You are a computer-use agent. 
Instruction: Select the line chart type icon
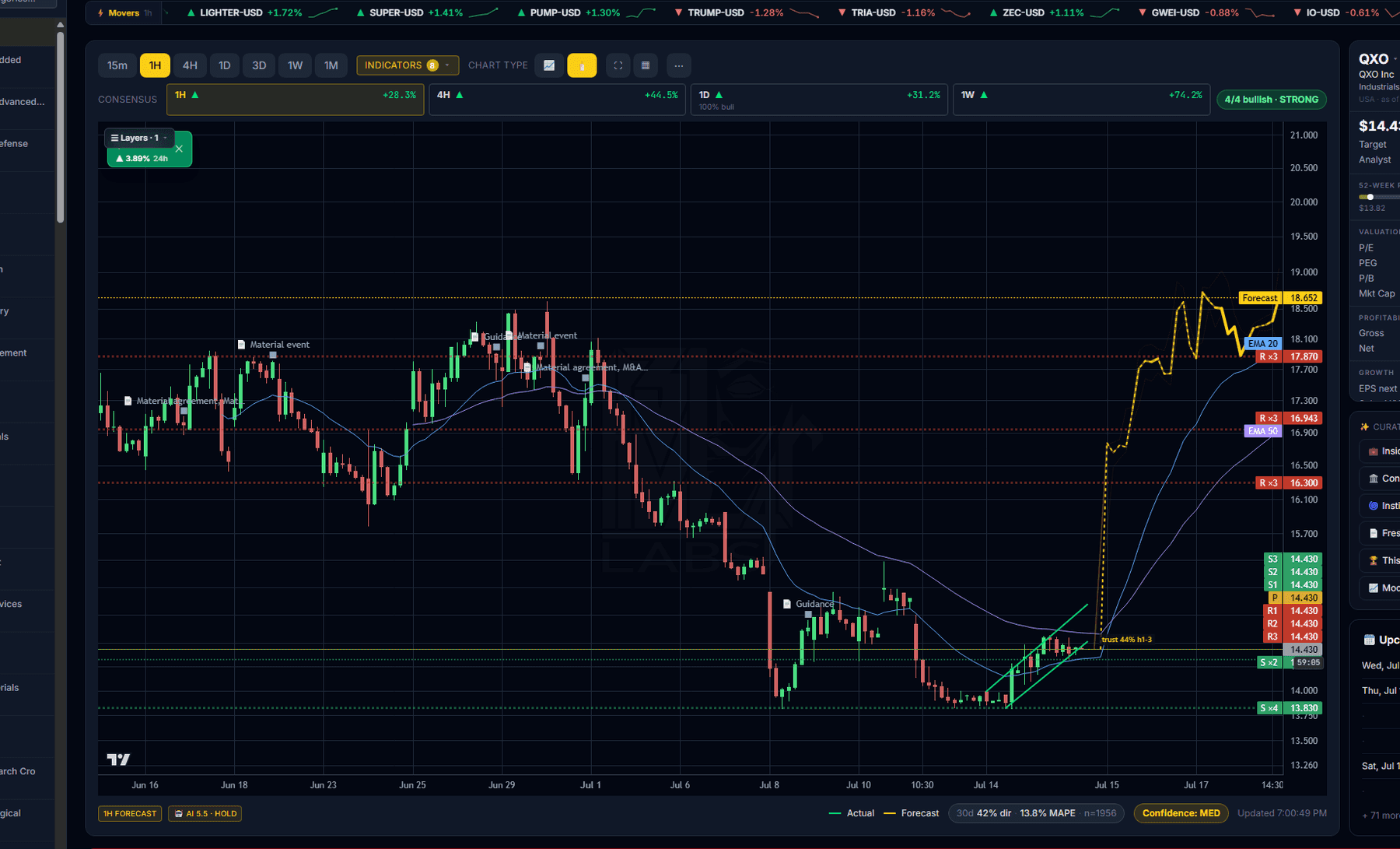click(549, 65)
